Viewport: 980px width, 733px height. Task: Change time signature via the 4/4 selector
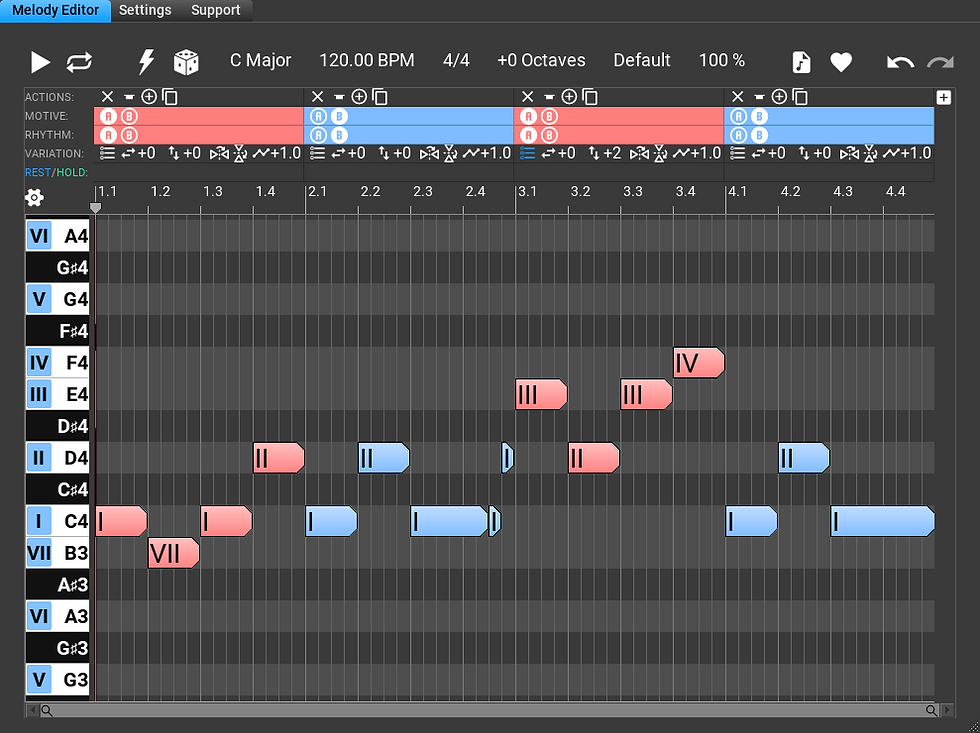457,60
